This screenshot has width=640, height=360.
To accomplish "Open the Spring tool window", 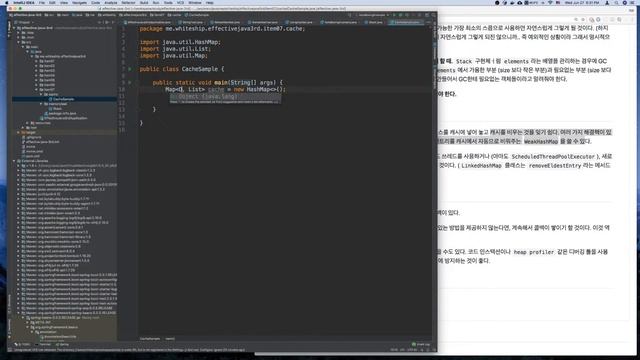I will coord(63,345).
